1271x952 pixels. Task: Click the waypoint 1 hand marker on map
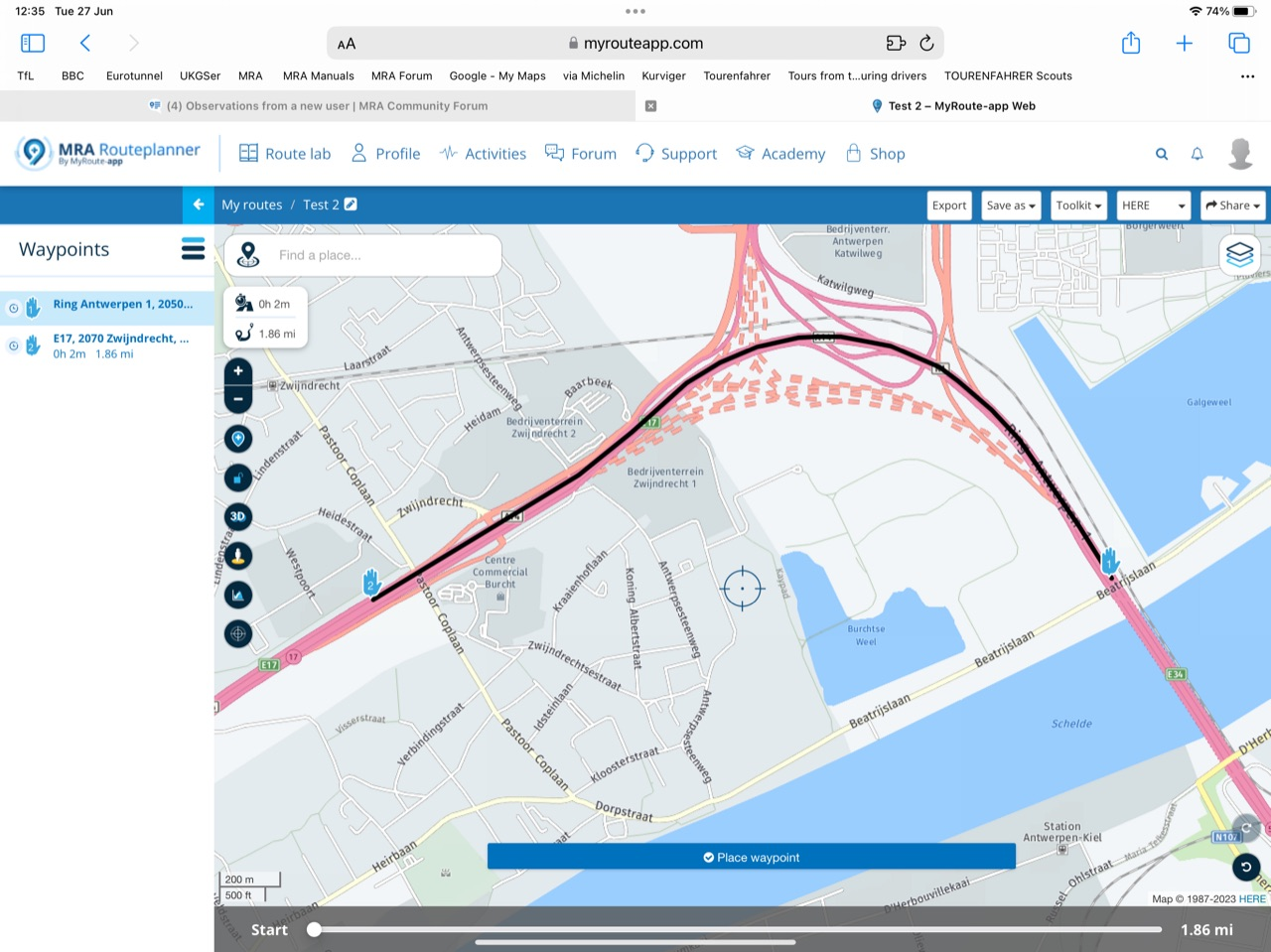click(1110, 563)
